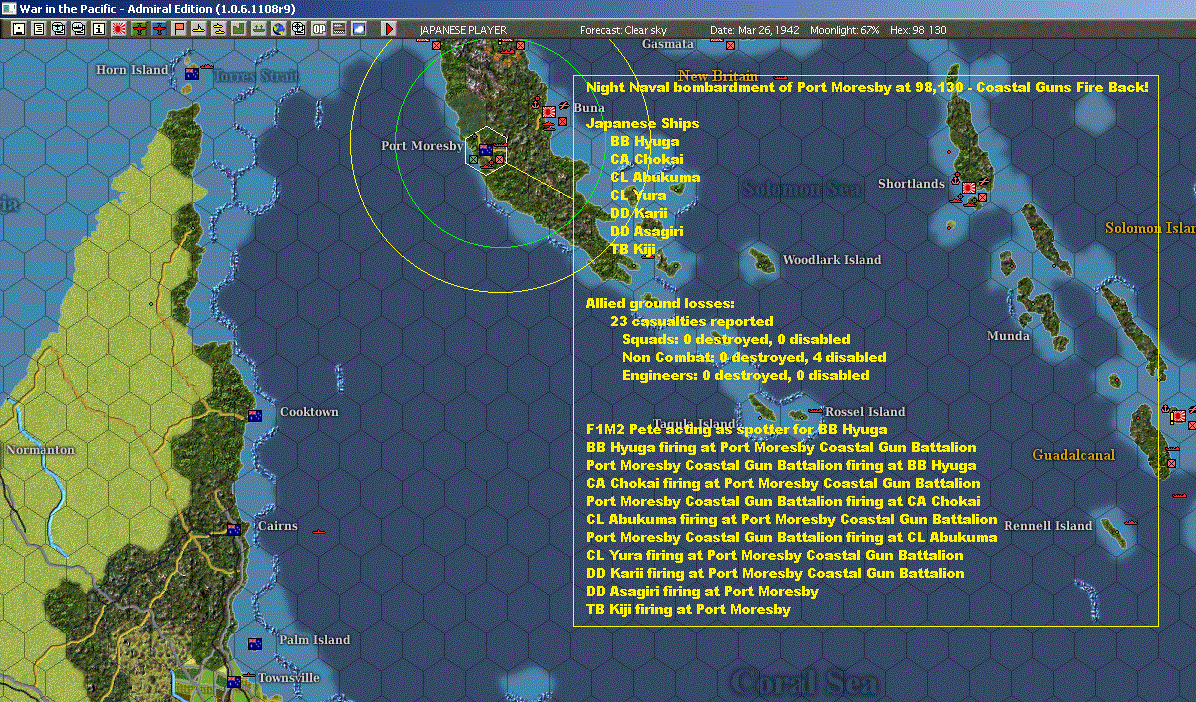Click 'DD Karii' in Japanese Ships list

point(638,214)
